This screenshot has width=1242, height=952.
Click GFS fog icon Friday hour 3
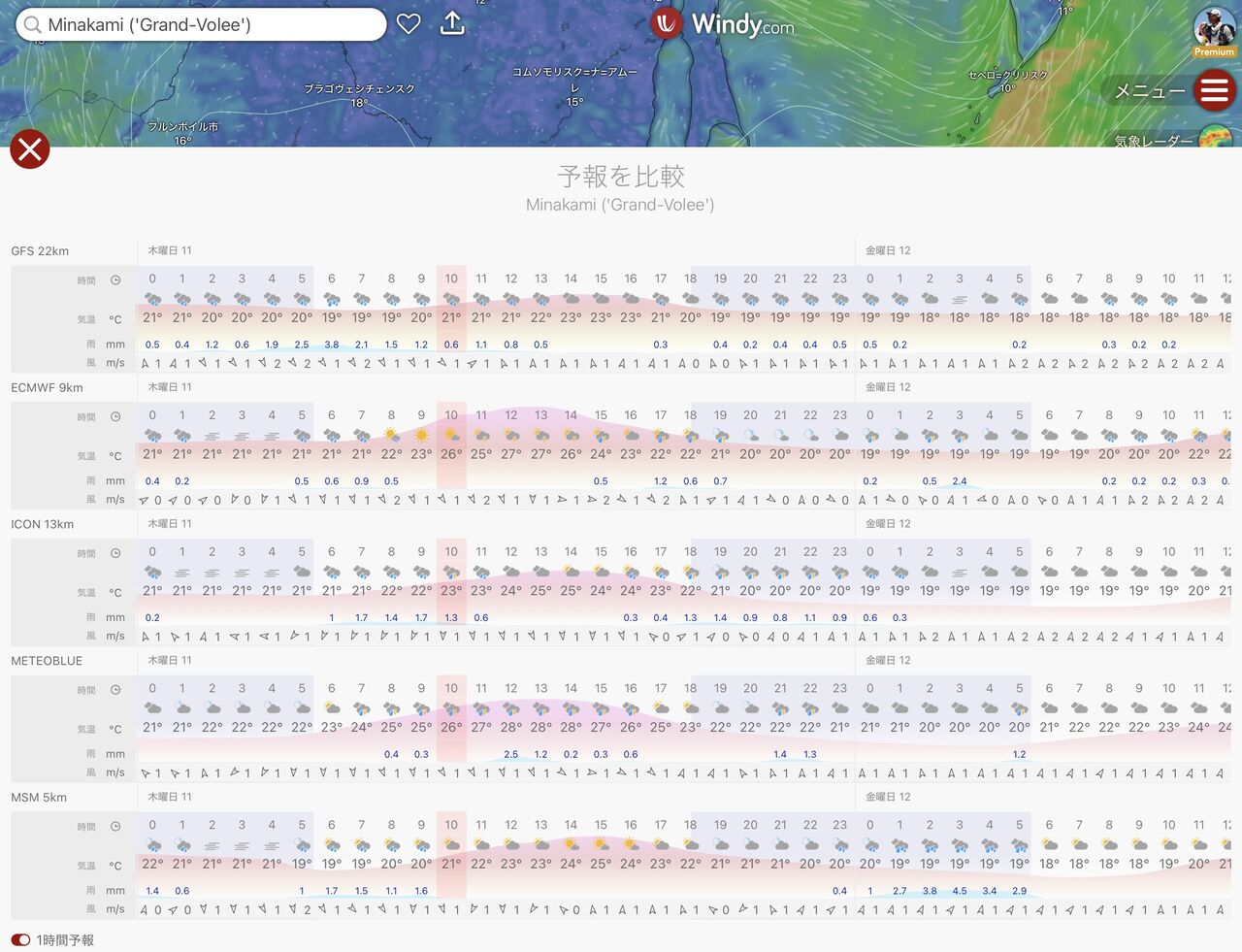coord(960,299)
